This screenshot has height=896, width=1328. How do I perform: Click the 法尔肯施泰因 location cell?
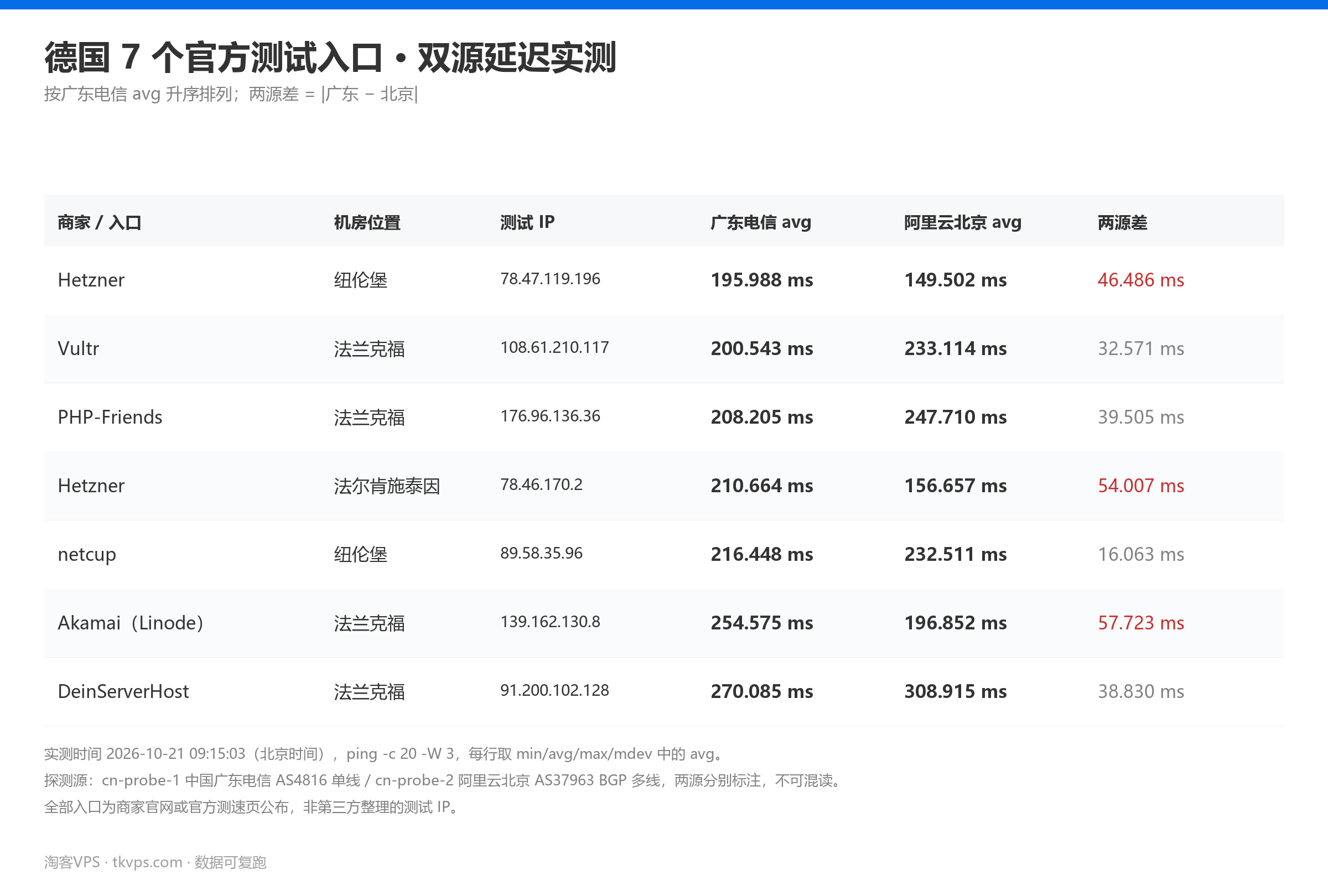click(387, 487)
